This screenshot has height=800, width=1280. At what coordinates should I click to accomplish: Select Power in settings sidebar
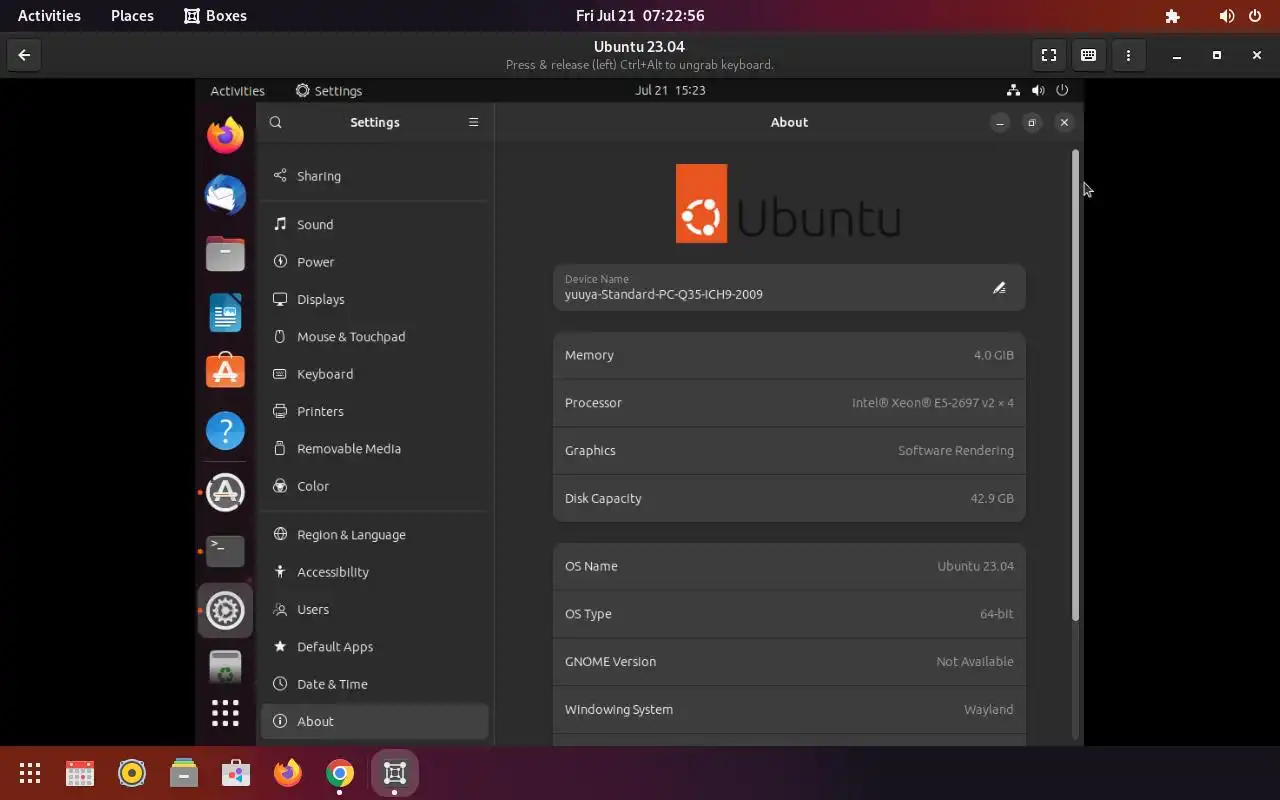(375, 262)
